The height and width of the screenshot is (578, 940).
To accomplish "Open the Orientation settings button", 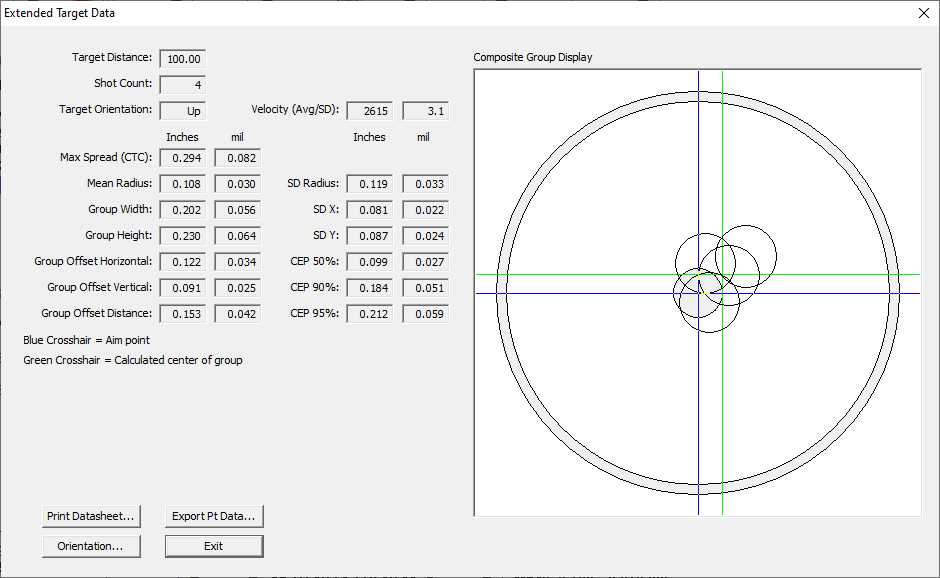I will pos(91,546).
